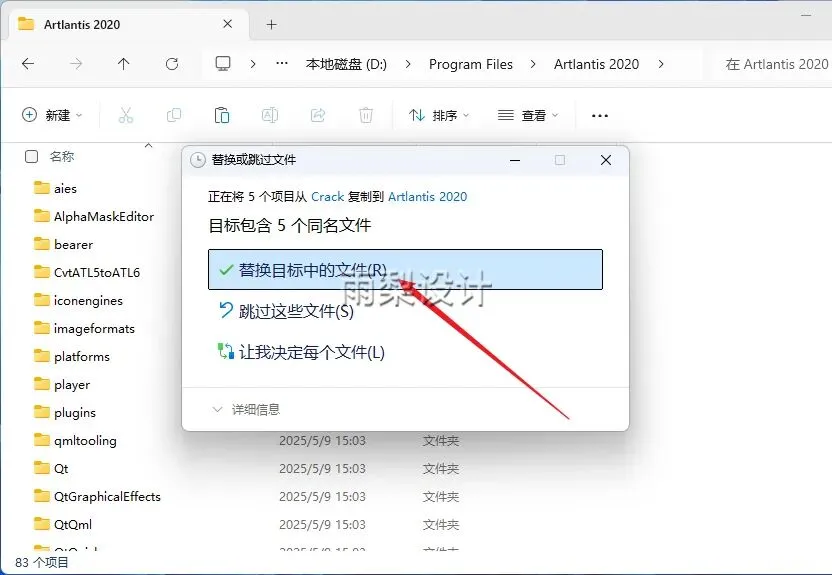832x575 pixels.
Task: Close the Artlantis 2020 tab
Action: [228, 24]
